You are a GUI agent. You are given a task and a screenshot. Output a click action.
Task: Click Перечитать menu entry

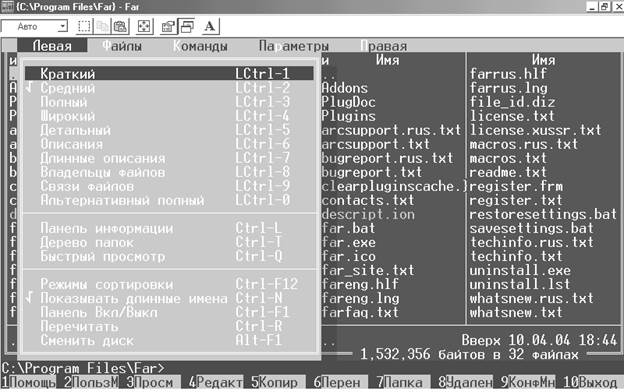(169, 327)
